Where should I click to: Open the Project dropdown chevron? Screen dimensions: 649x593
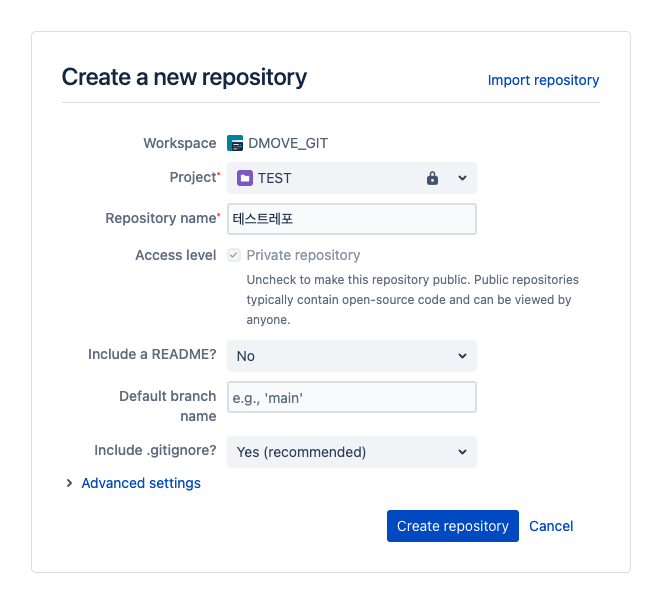pos(462,178)
